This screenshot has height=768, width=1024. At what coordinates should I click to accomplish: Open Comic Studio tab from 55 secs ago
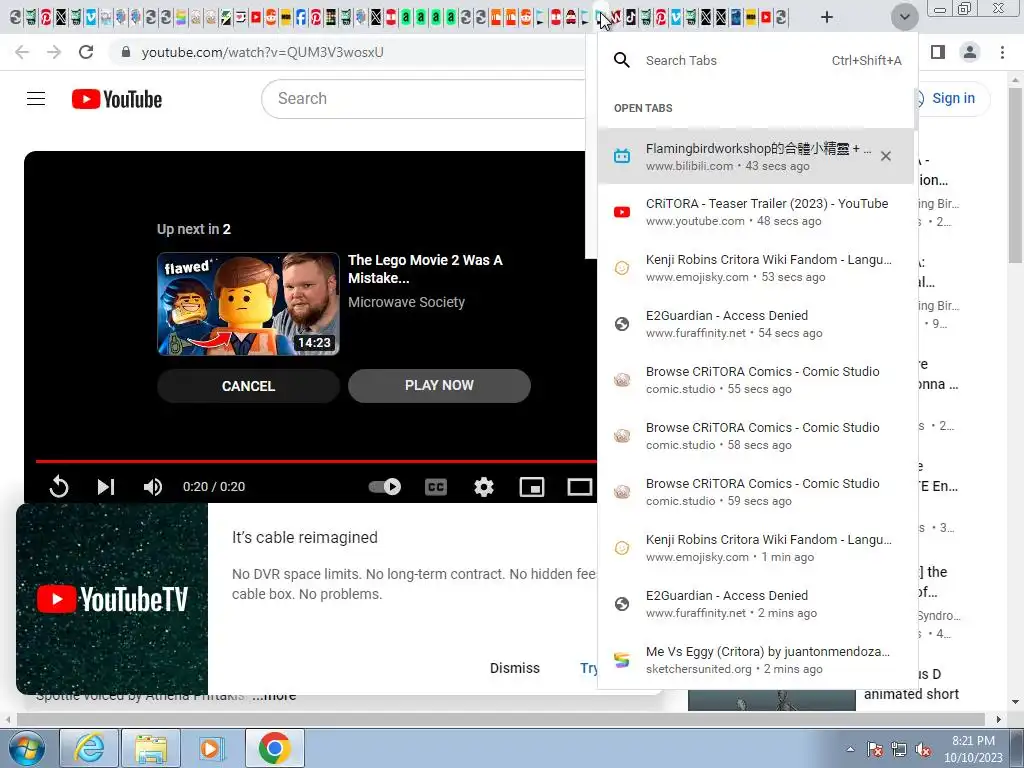coord(756,380)
